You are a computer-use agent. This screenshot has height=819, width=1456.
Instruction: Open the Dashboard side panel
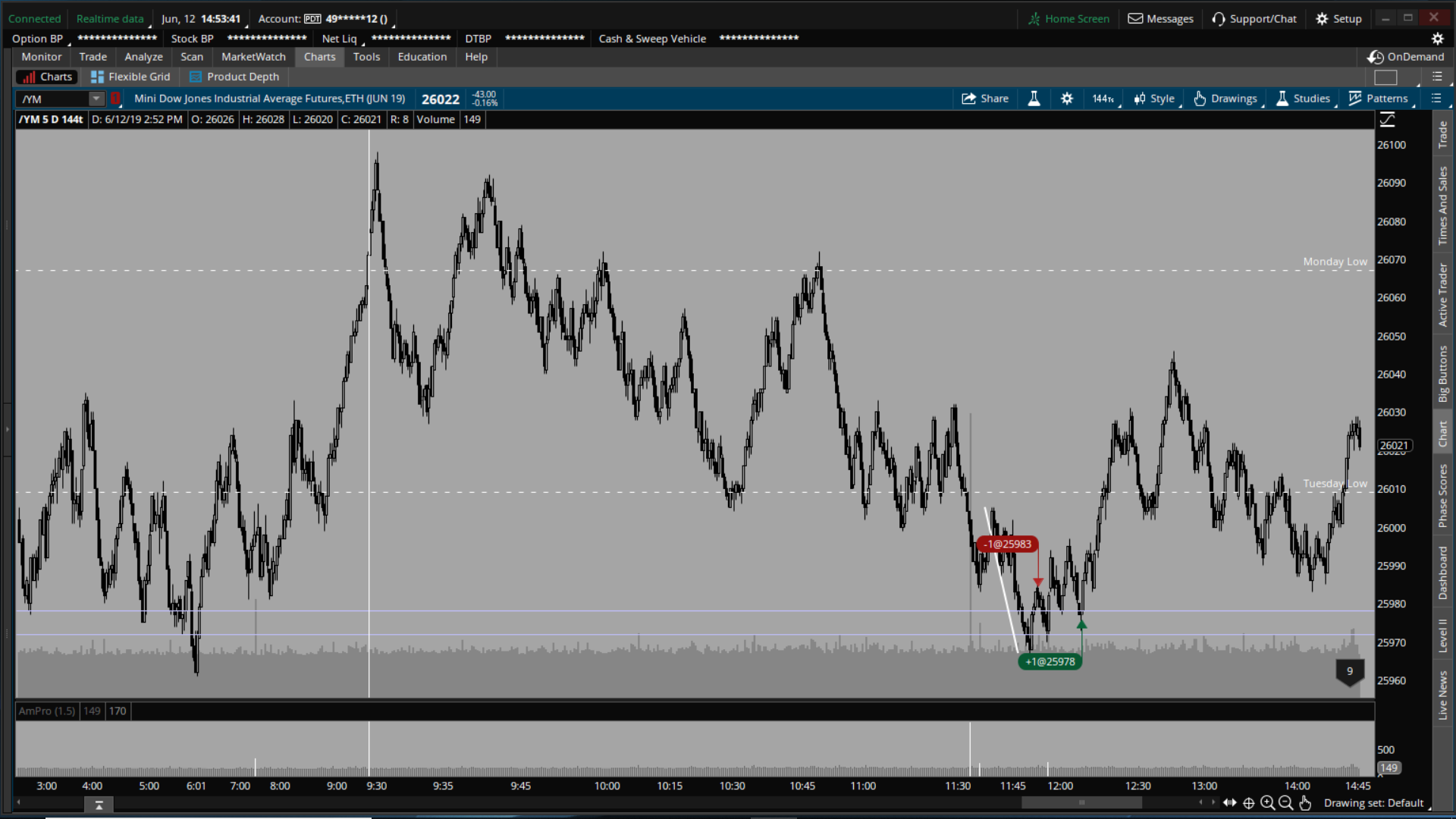pyautogui.click(x=1442, y=573)
